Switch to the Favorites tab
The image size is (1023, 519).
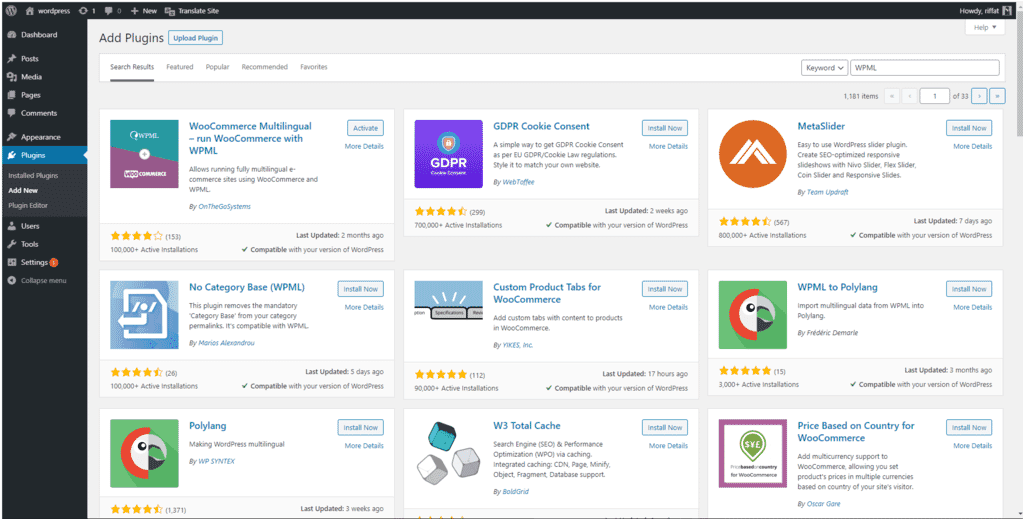[314, 67]
